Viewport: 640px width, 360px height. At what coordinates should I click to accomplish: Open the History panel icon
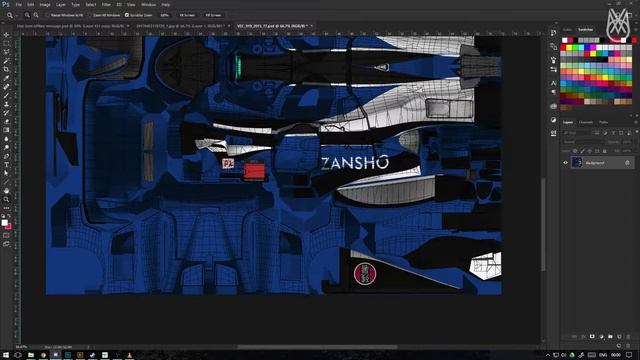click(x=553, y=33)
